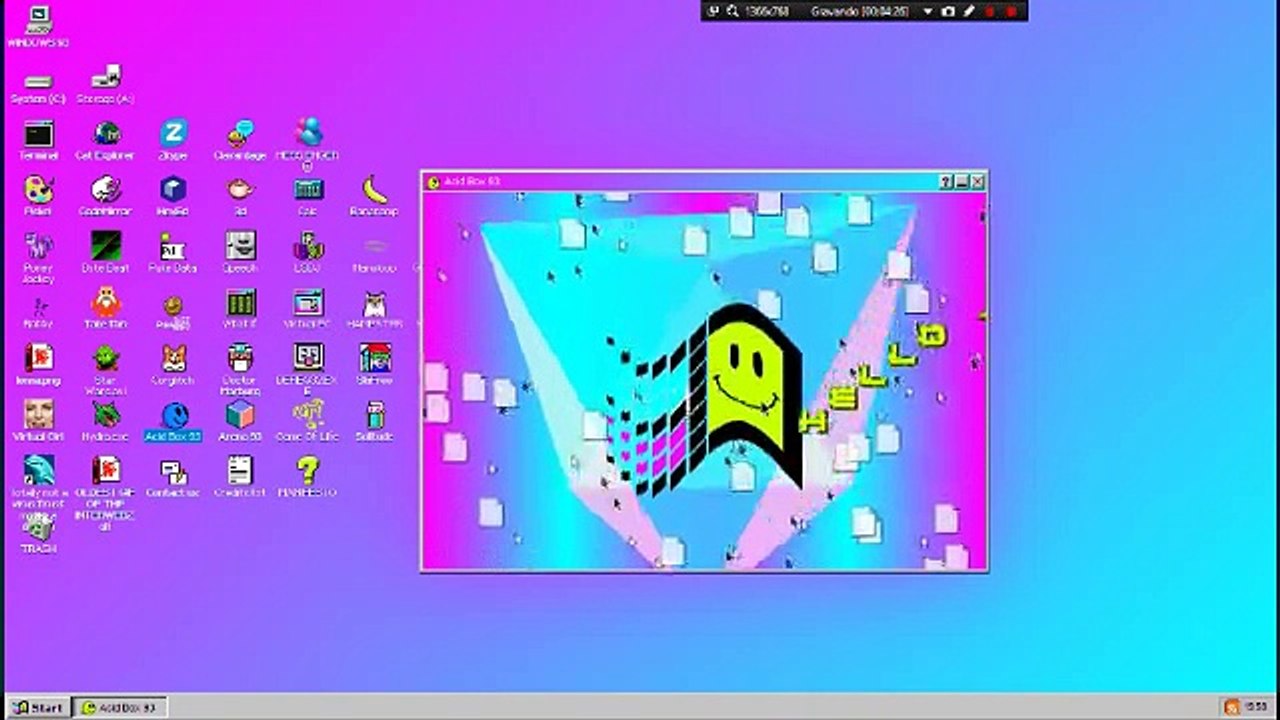Take a snapshot with the recorder camera icon
The image size is (1280, 720).
[948, 11]
